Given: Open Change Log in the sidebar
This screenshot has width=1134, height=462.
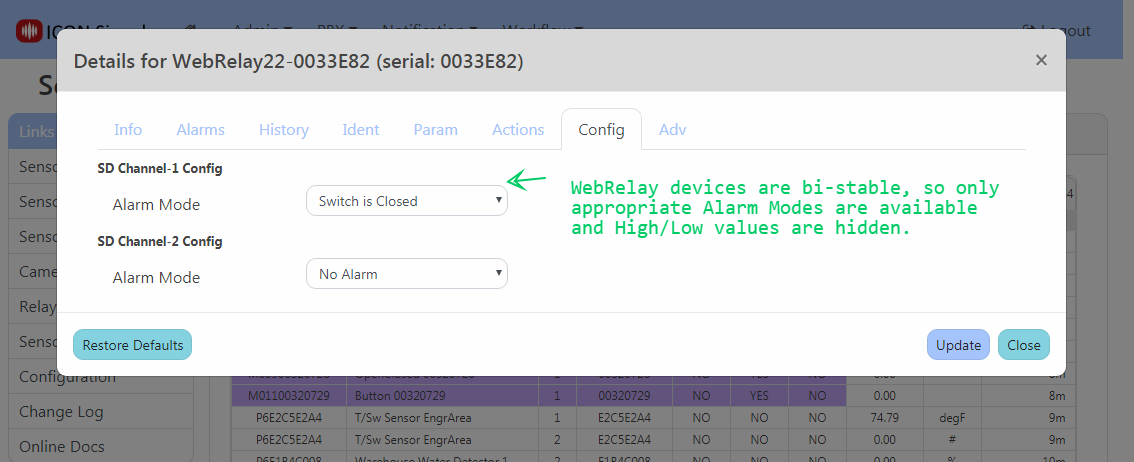Looking at the screenshot, I should (x=61, y=411).
